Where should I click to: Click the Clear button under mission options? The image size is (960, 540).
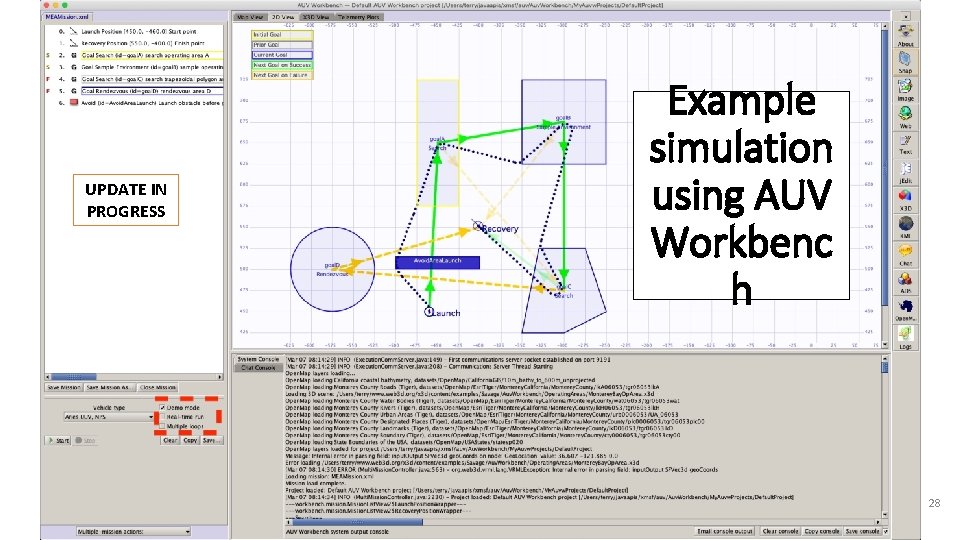point(170,440)
